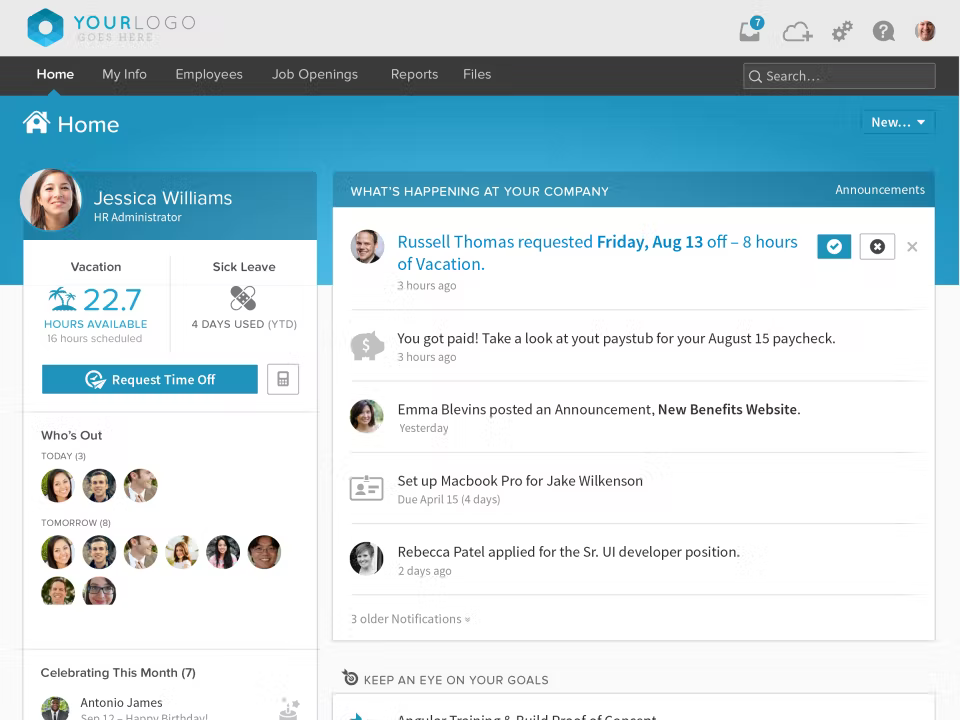Approve Russell Thomas's vacation request

coord(834,246)
